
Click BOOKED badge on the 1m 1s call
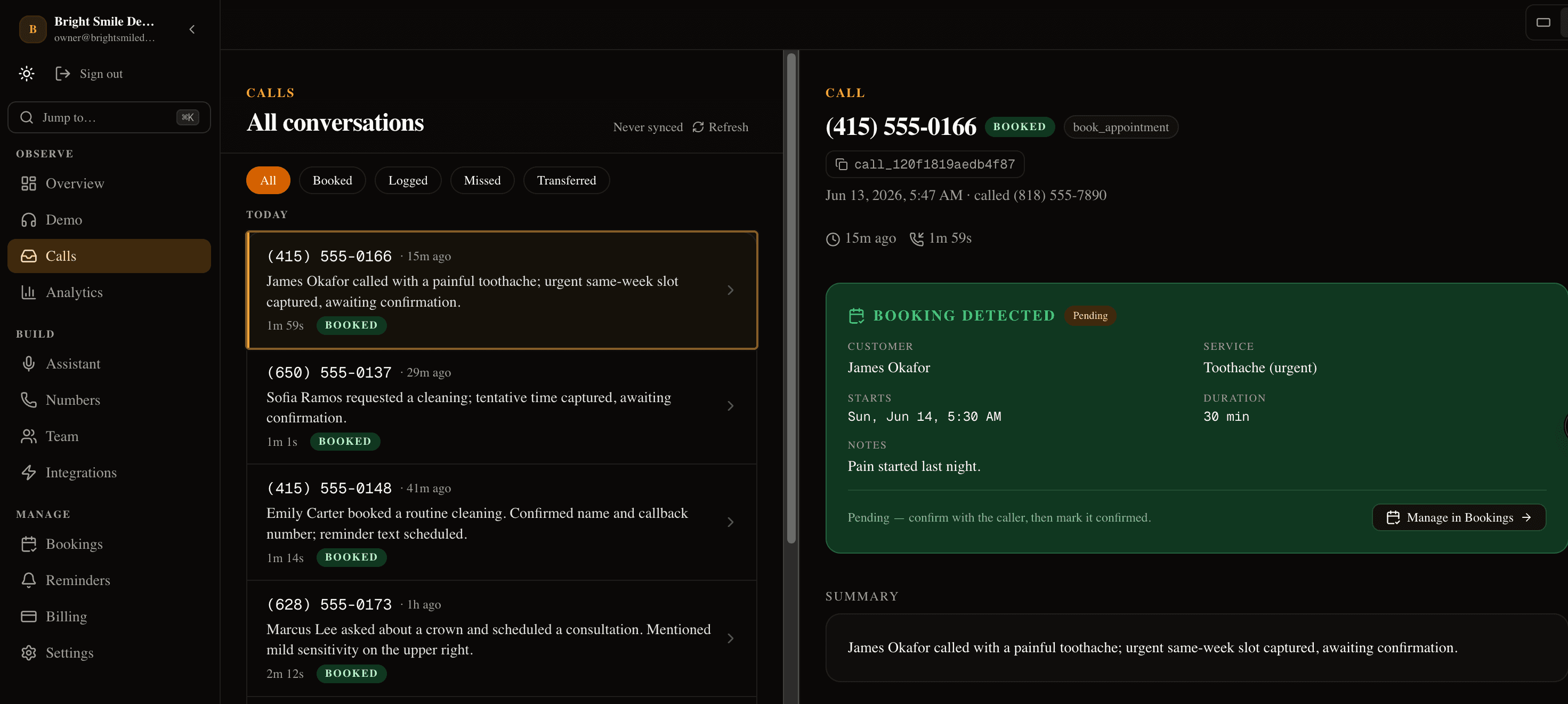pyautogui.click(x=344, y=441)
